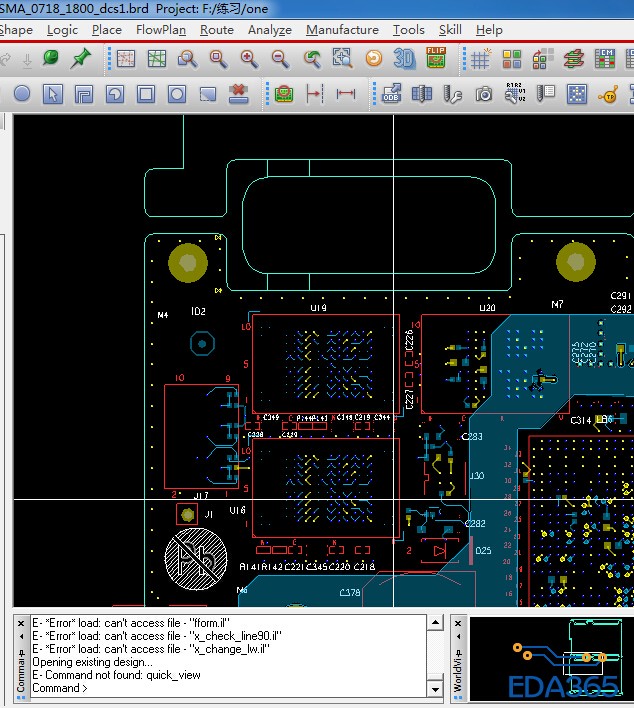Select the Zoom Out magnifier icon
This screenshot has height=708, width=634.
(280, 59)
